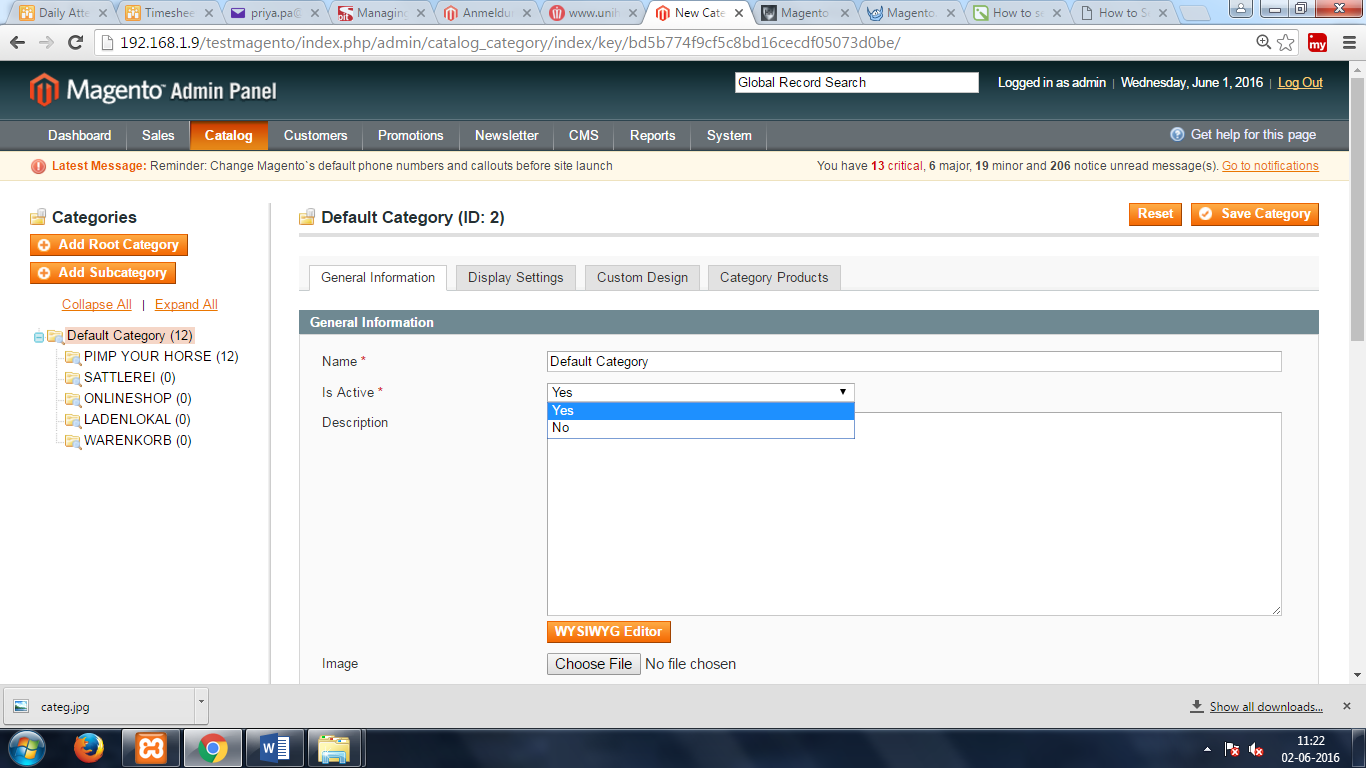This screenshot has width=1366, height=768.
Task: Go back using browser back arrow
Action: (x=17, y=43)
